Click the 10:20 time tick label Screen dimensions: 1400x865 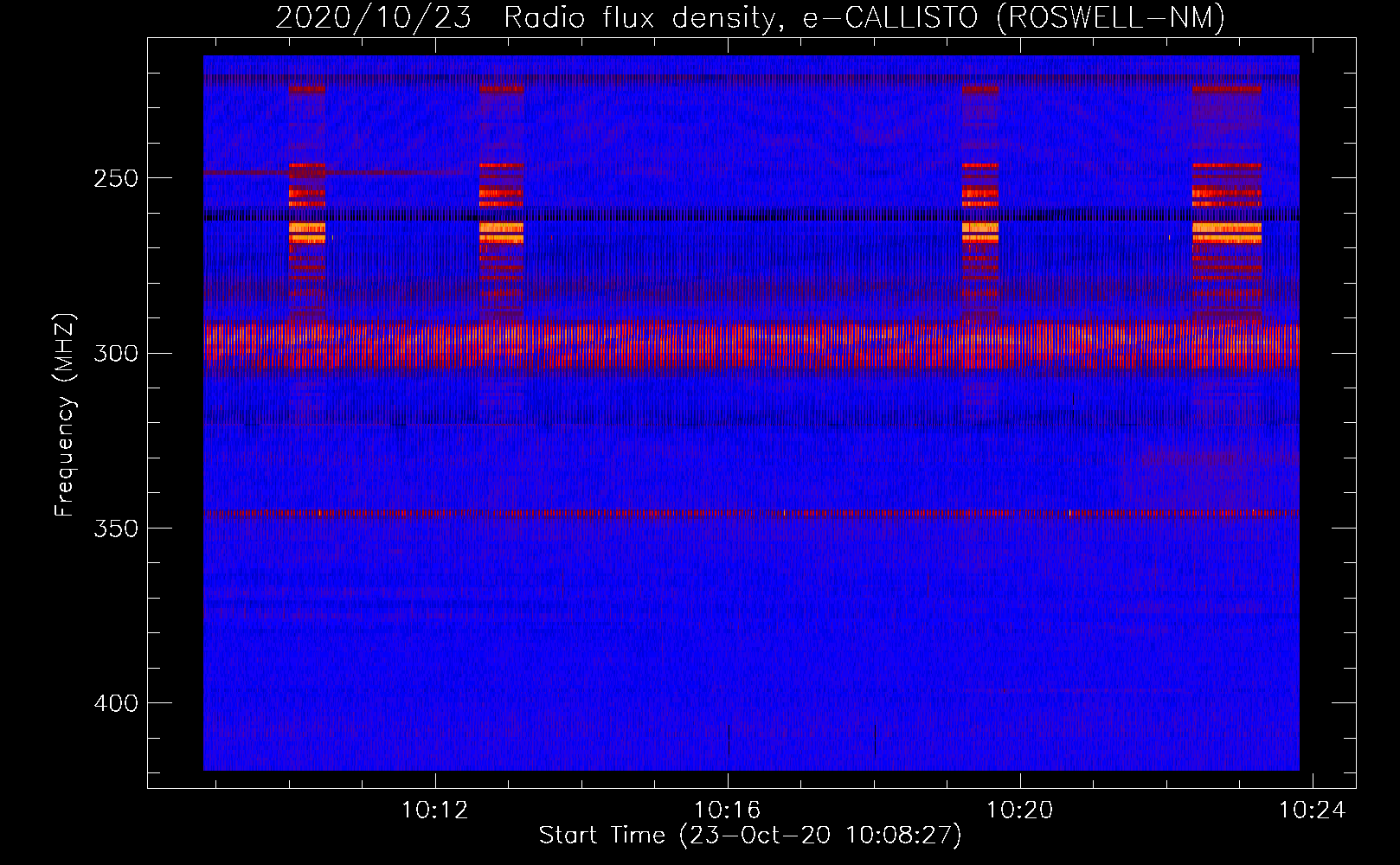[1020, 810]
